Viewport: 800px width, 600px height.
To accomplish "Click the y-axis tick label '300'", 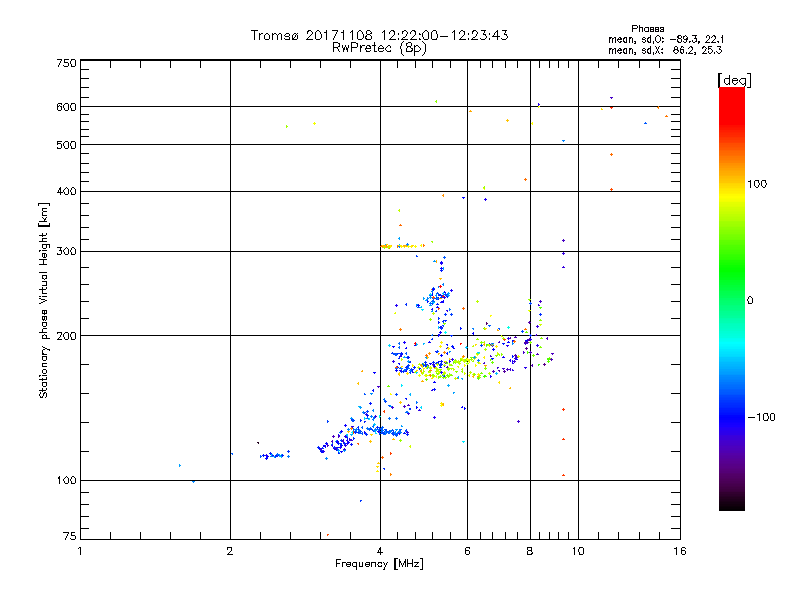I will (x=66, y=252).
